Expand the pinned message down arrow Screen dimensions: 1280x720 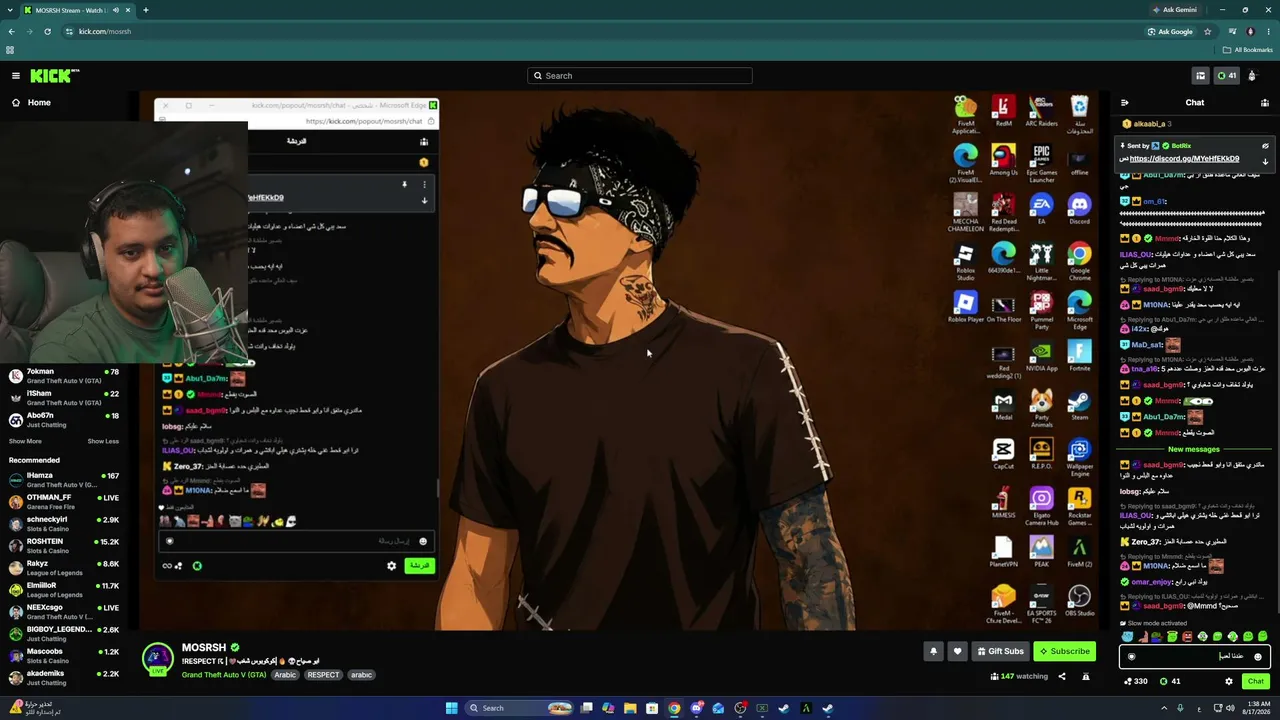click(x=1265, y=161)
